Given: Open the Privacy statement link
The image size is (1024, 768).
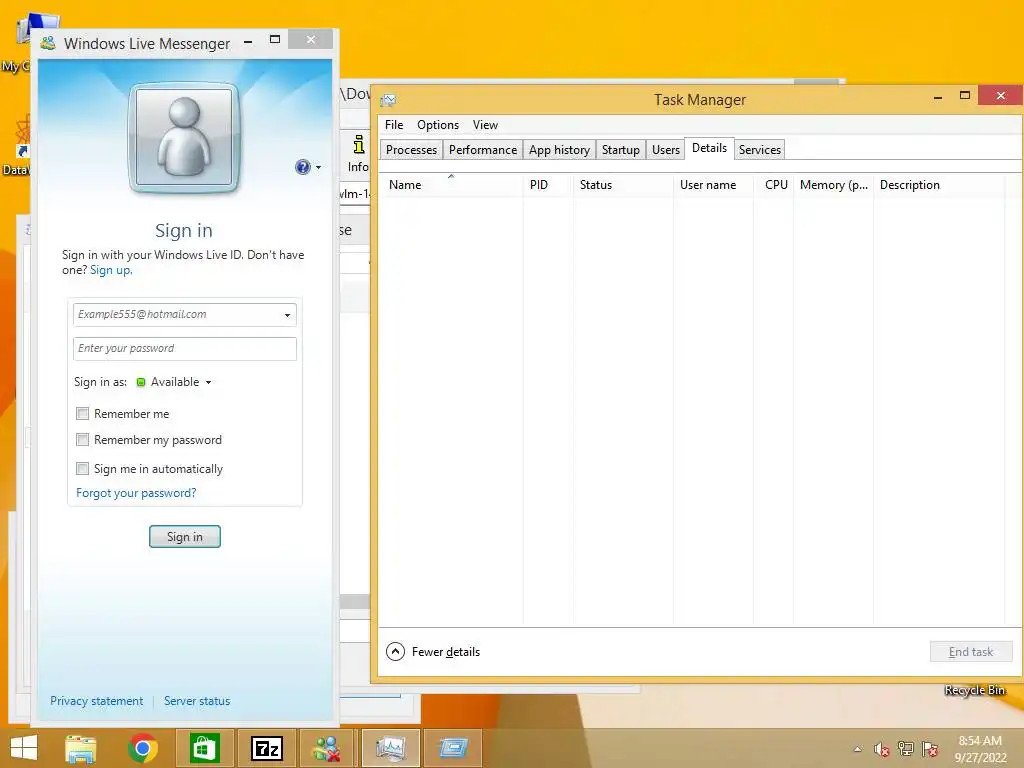Looking at the screenshot, I should 96,701.
